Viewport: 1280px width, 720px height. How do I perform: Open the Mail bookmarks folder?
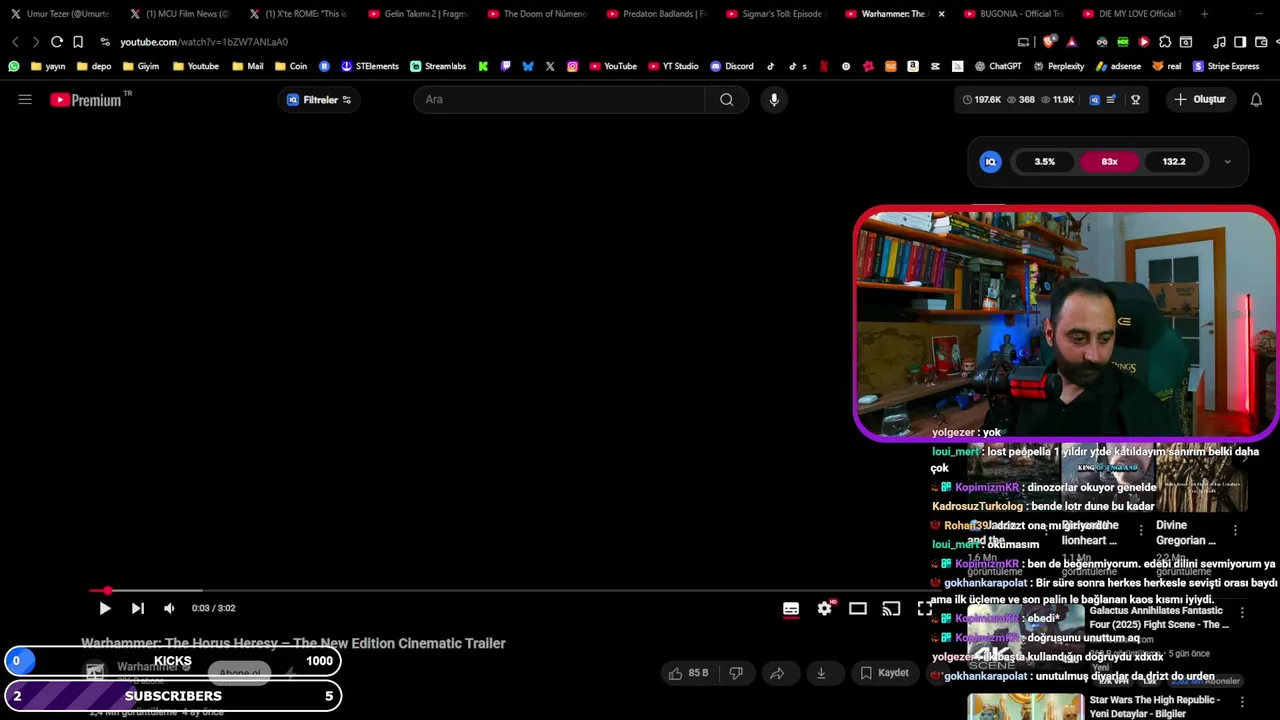coord(248,66)
